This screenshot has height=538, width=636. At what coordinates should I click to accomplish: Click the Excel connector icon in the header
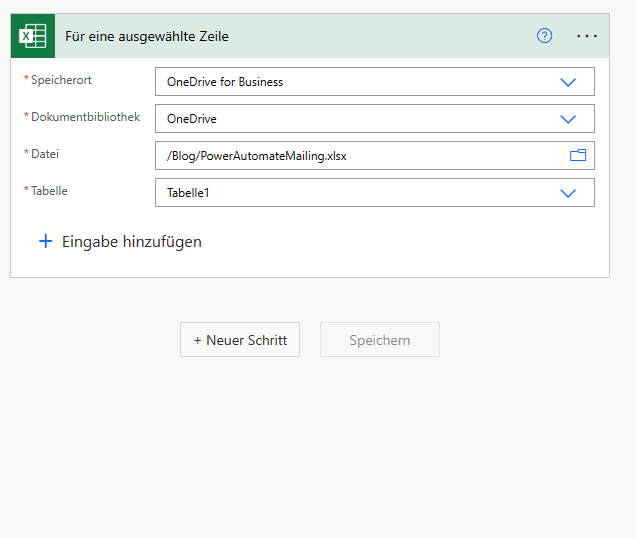click(x=33, y=36)
